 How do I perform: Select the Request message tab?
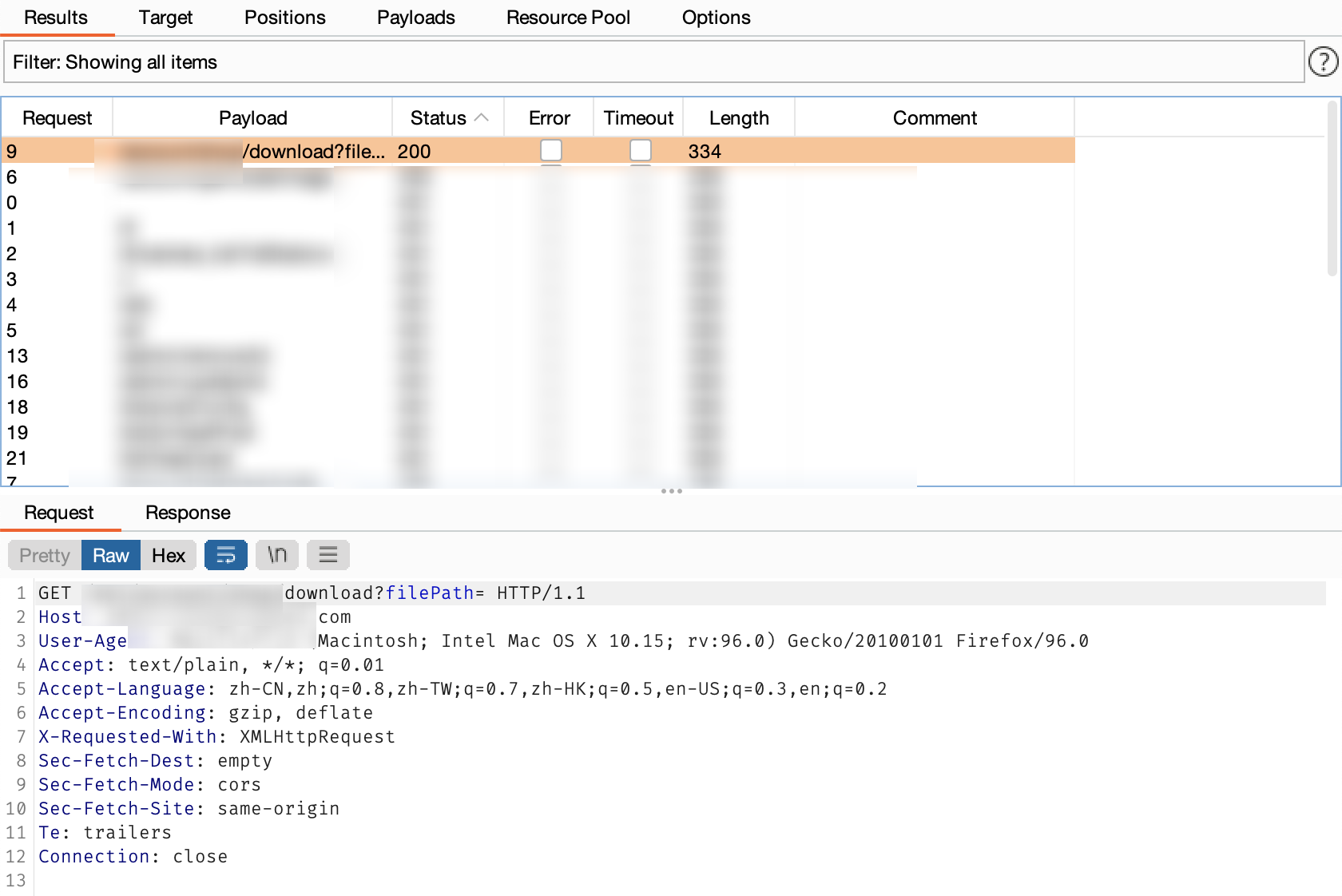59,513
